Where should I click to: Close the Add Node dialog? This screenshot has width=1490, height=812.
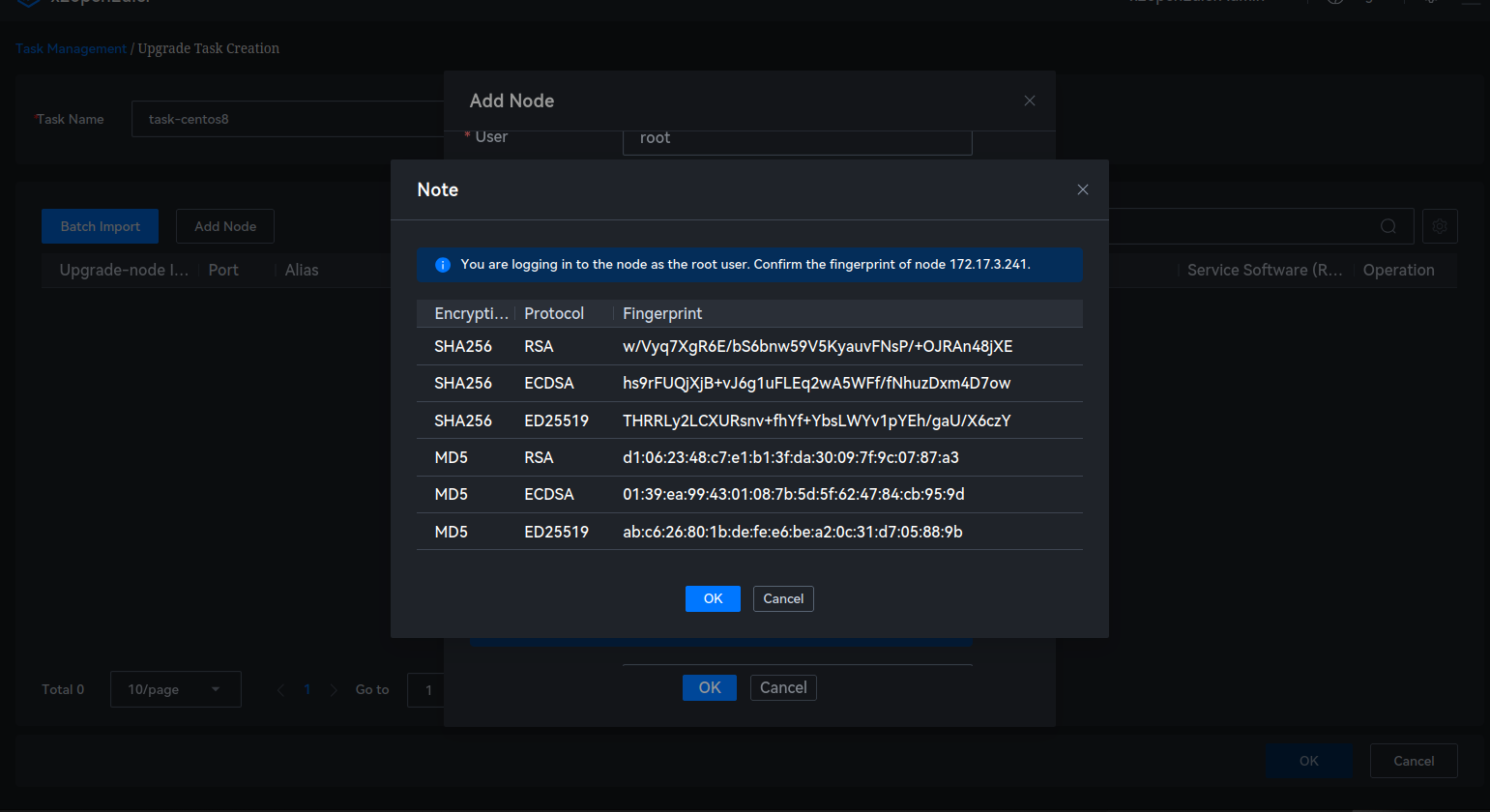click(1029, 101)
